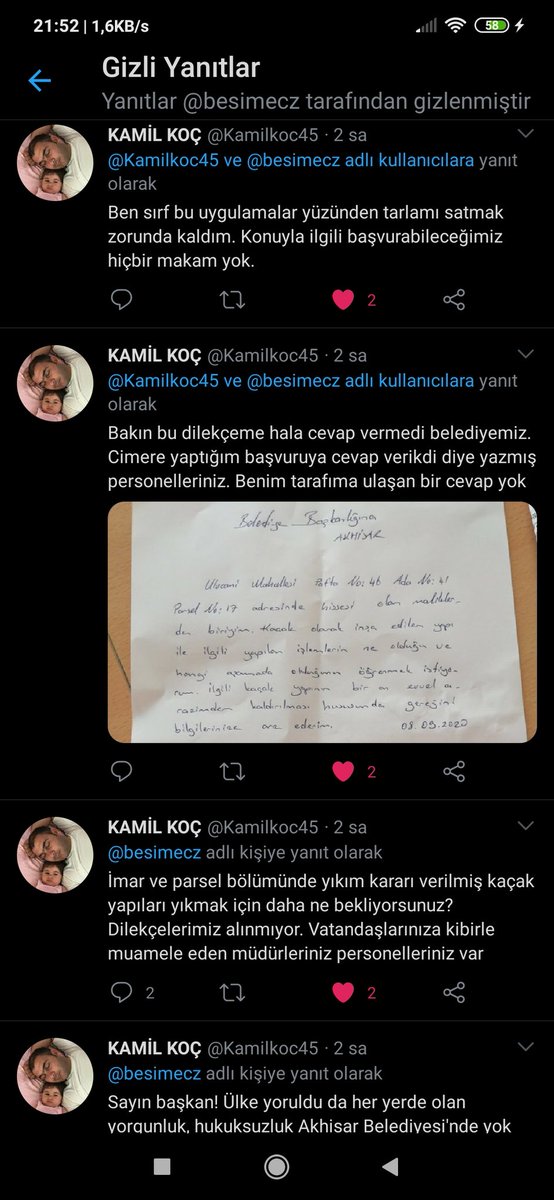Open @besimecz mention in the İmar tweet

pyautogui.click(x=154, y=853)
